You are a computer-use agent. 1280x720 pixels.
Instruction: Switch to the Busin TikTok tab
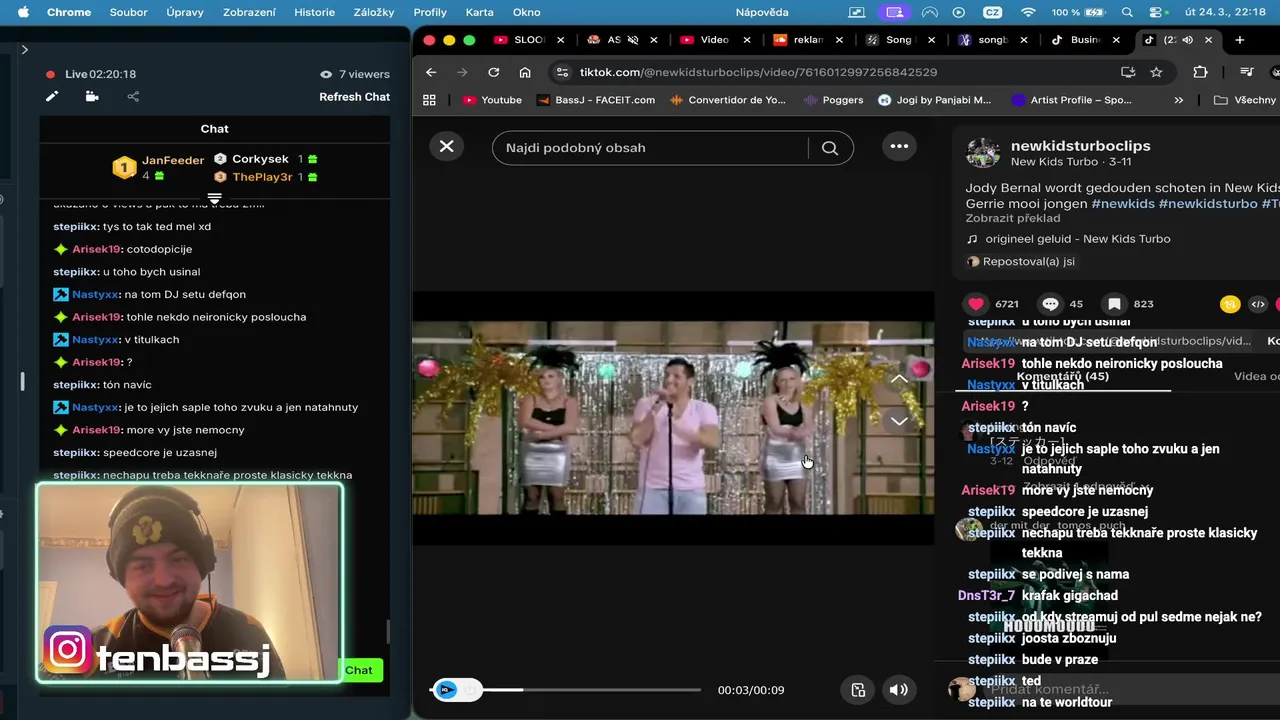point(1085,40)
